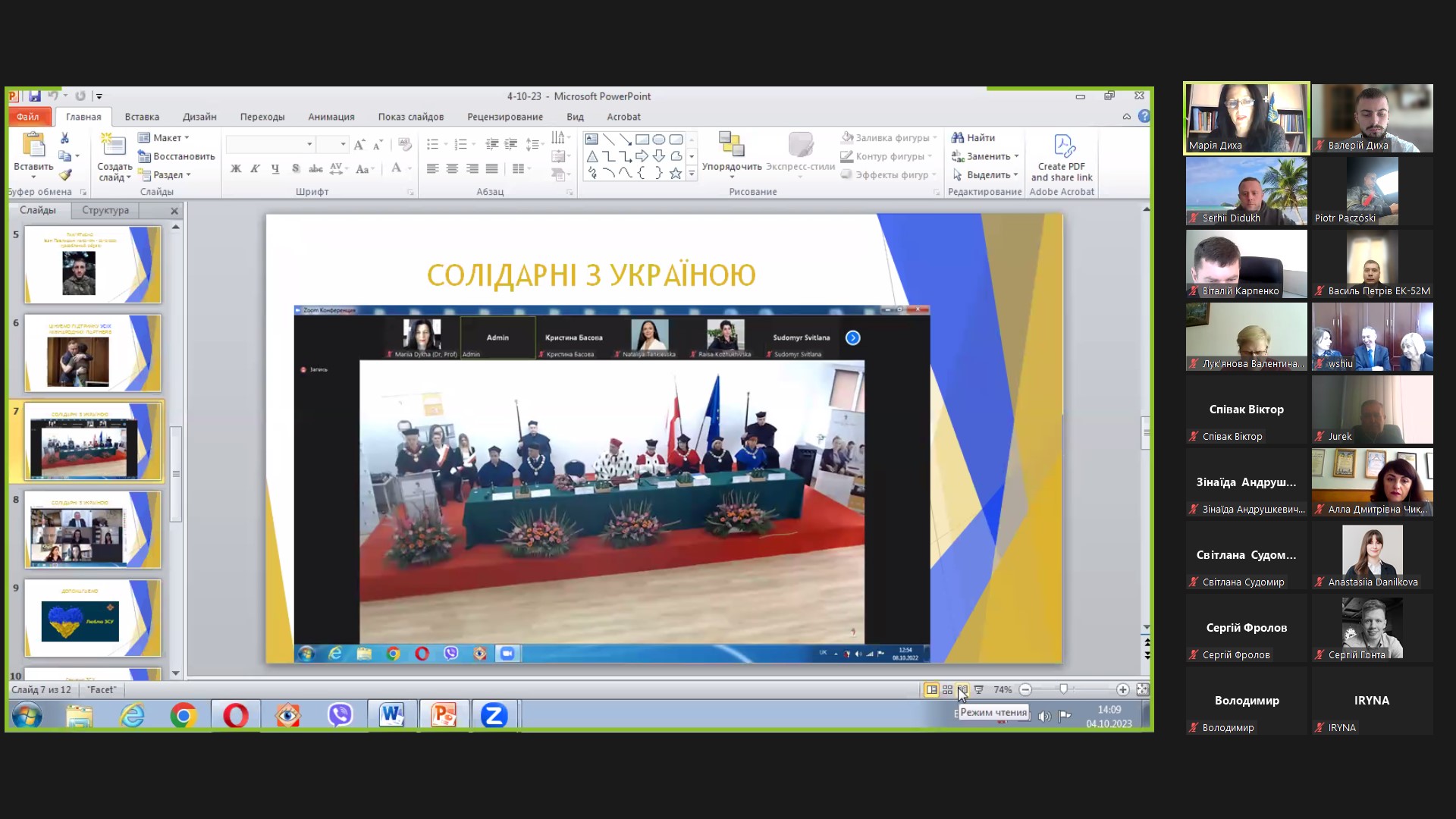Click the zoom slider handle
The image size is (1456, 819).
(1064, 689)
